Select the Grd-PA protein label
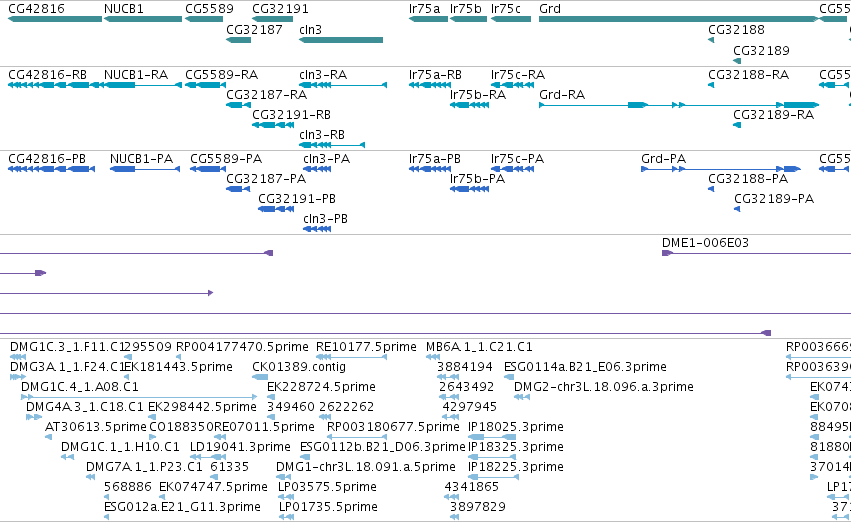This screenshot has width=851, height=522. (x=663, y=158)
